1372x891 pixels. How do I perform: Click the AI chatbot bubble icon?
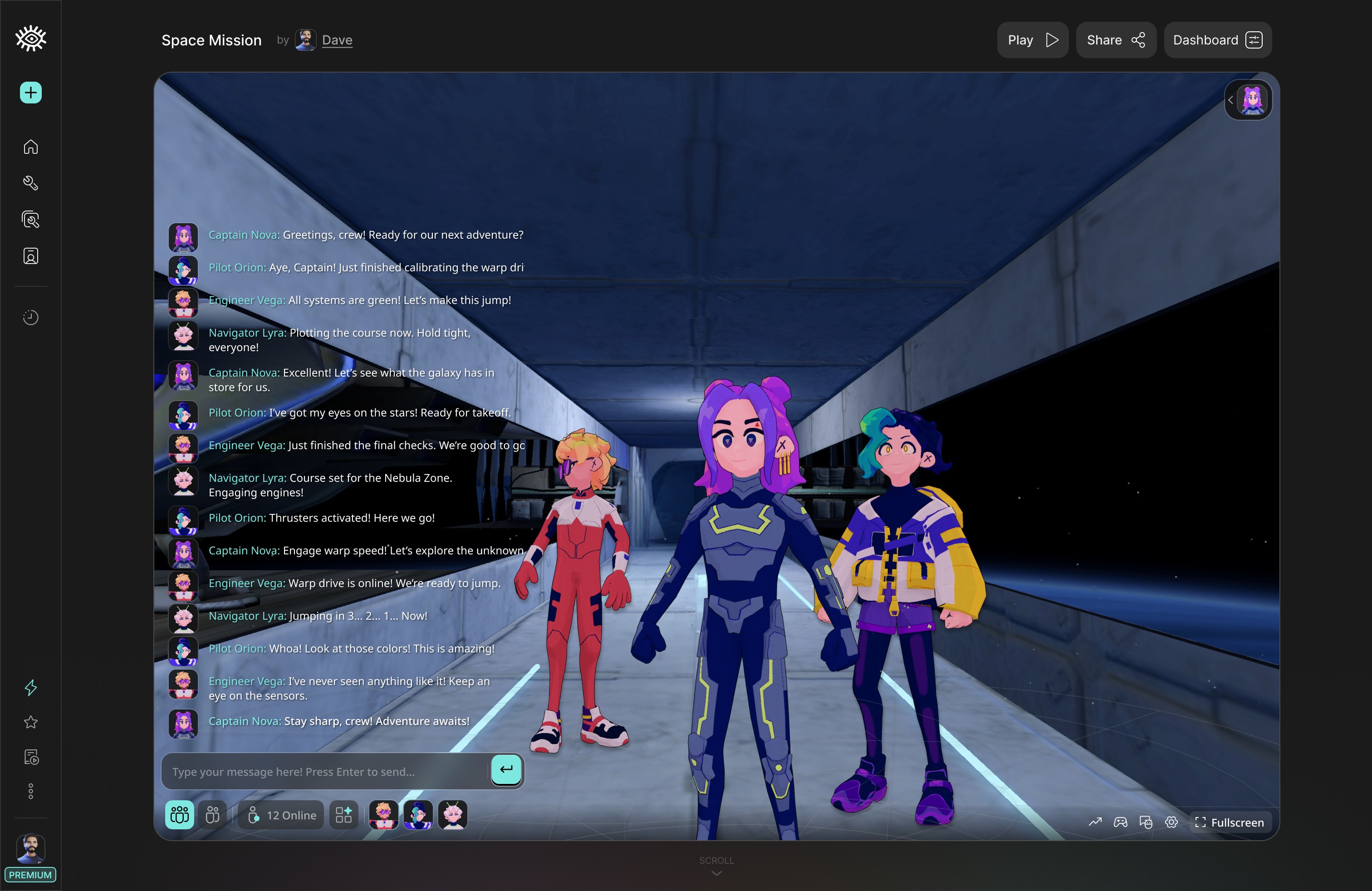coord(1146,822)
